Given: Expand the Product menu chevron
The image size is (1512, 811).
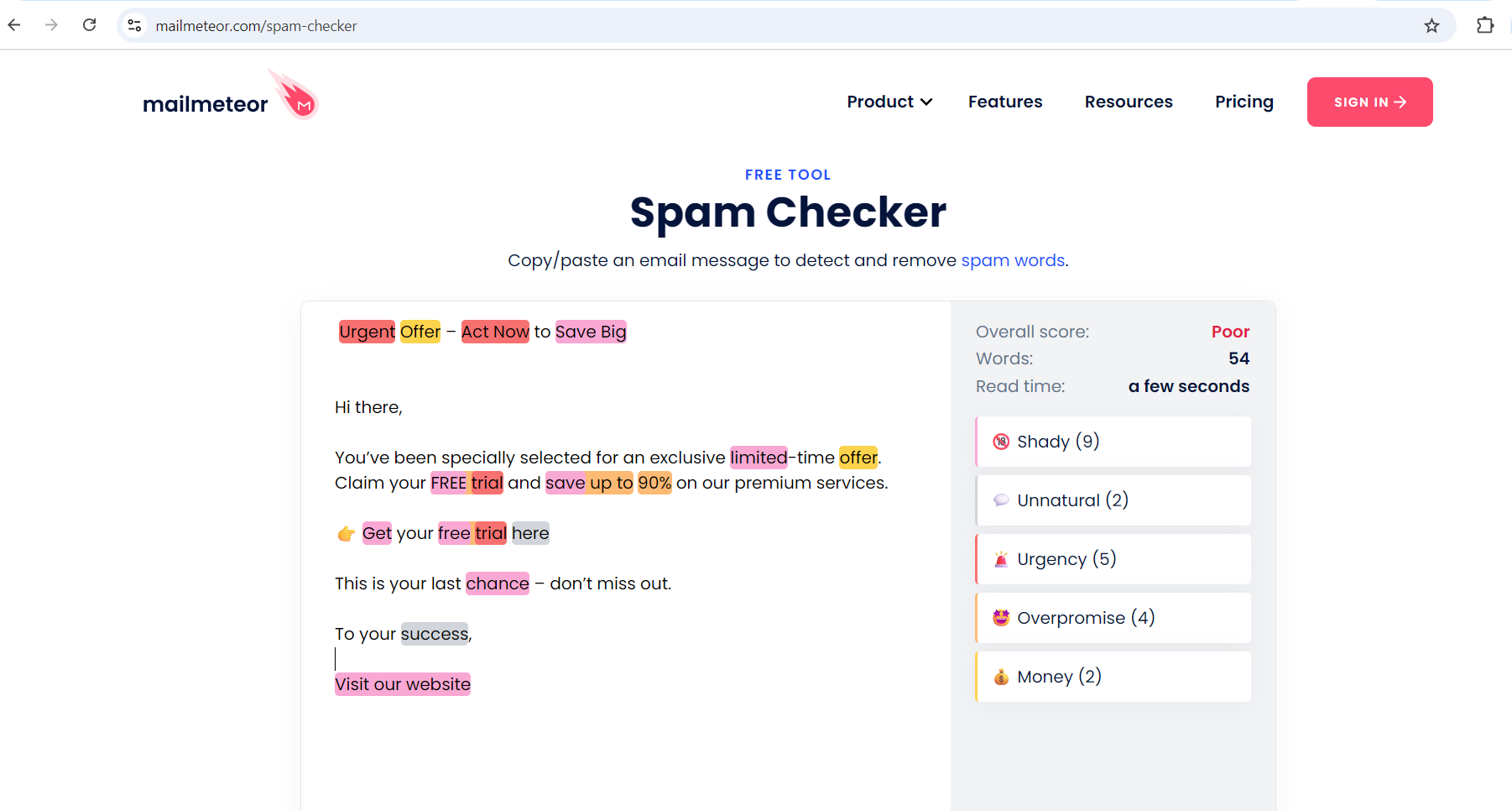Looking at the screenshot, I should tap(926, 102).
